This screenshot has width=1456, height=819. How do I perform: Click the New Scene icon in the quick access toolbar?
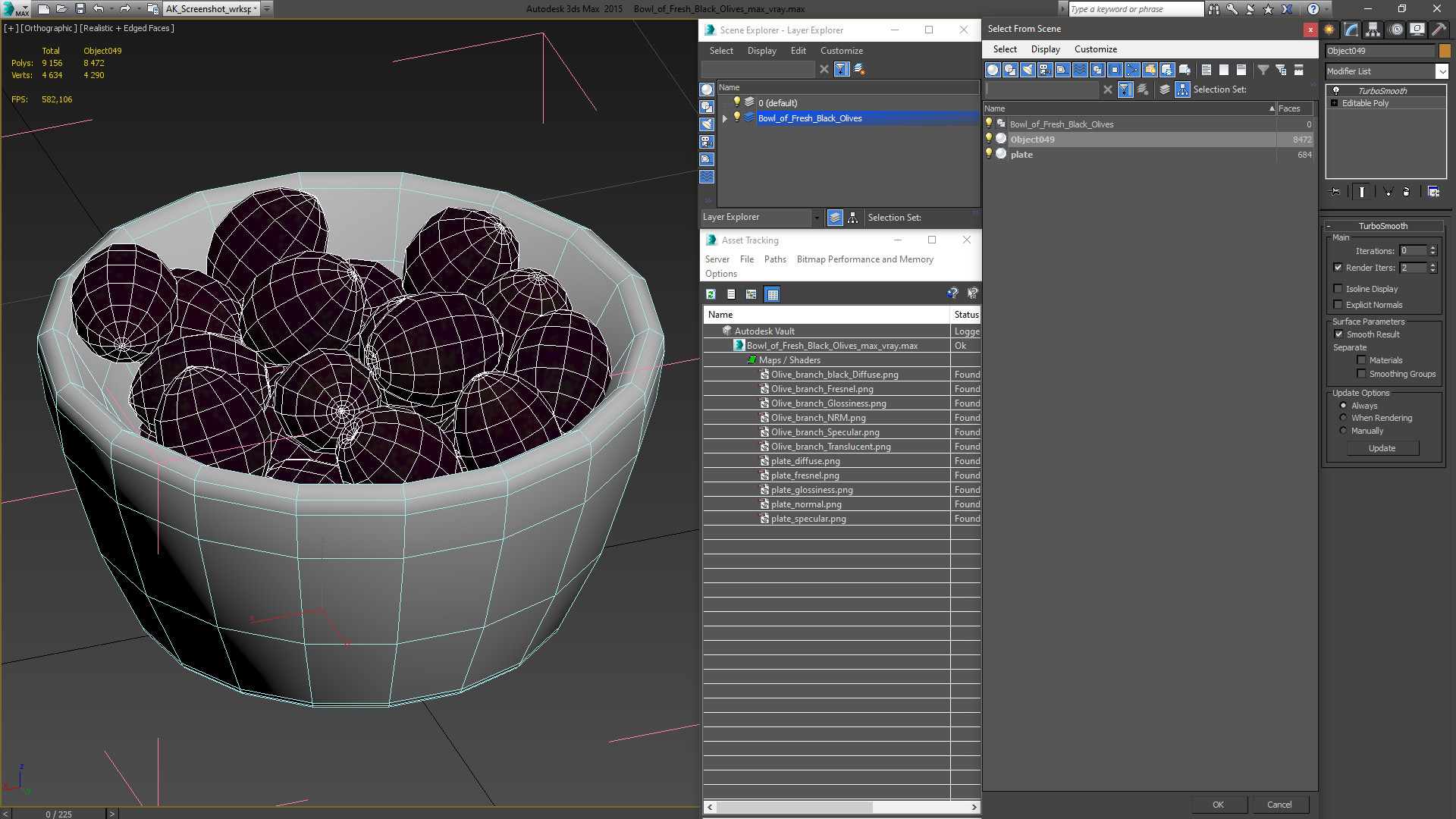coord(44,9)
